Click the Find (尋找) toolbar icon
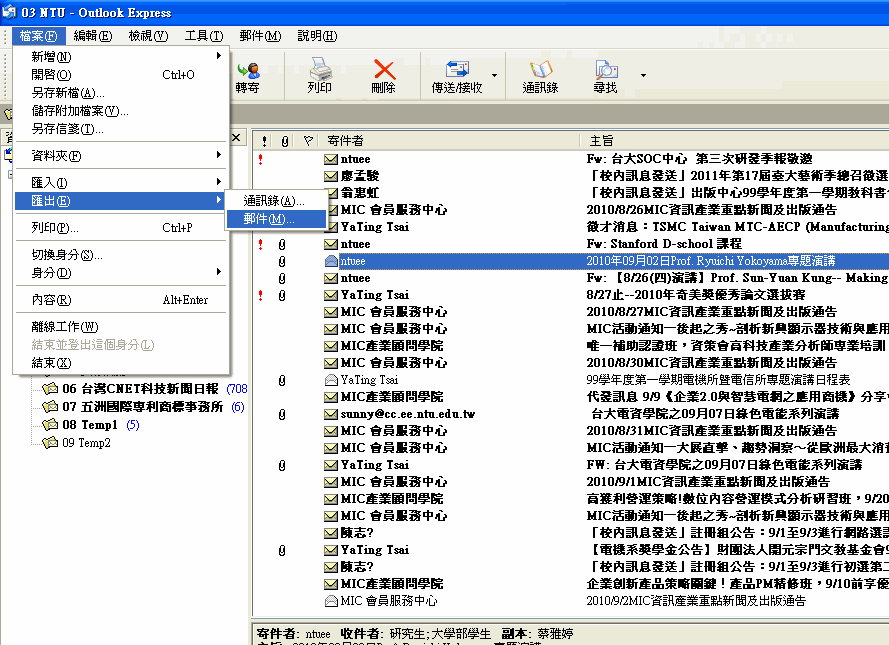Screen dimensions: 889x645 (x=606, y=70)
